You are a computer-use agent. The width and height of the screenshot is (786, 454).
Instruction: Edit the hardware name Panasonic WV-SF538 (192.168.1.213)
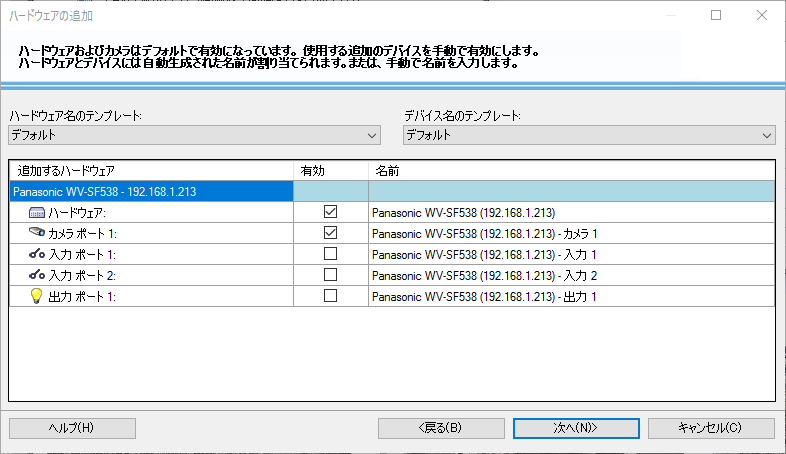pyautogui.click(x=571, y=213)
